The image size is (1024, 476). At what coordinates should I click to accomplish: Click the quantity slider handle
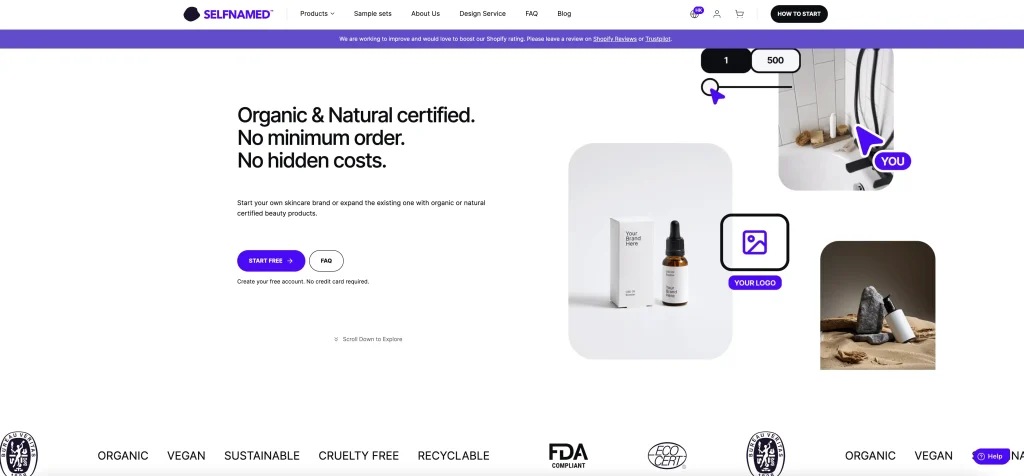(x=710, y=87)
